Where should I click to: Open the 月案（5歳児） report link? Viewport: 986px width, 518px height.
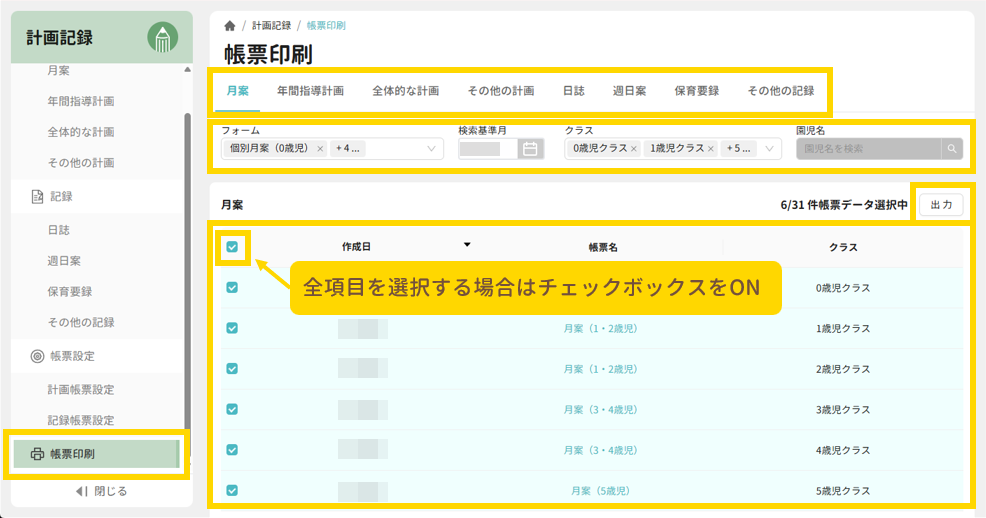(600, 491)
